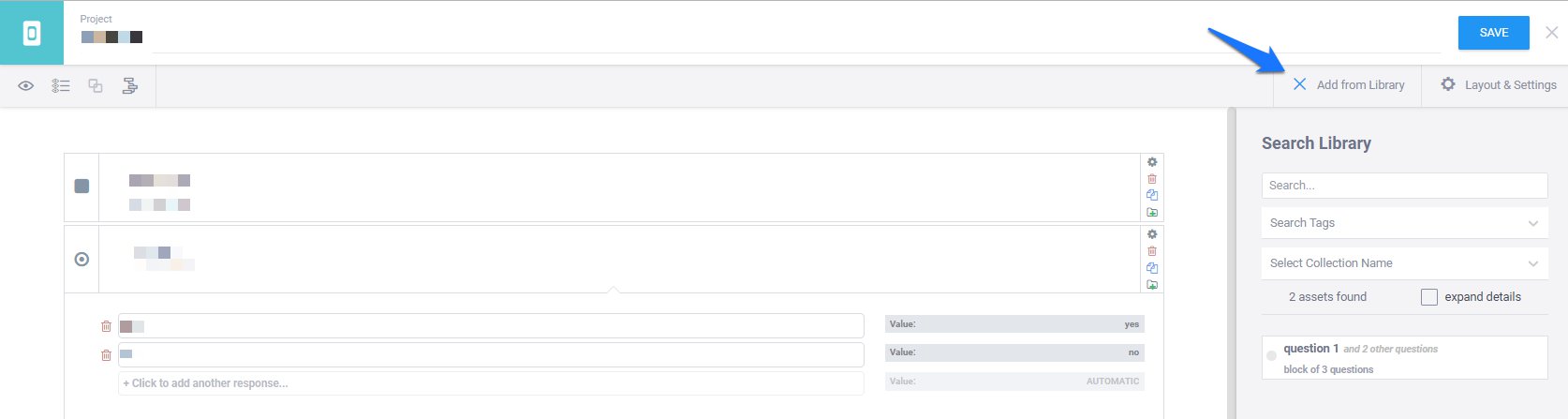Viewport: 1568px width, 419px height.
Task: Click the first question's type square icon
Action: coord(81,187)
